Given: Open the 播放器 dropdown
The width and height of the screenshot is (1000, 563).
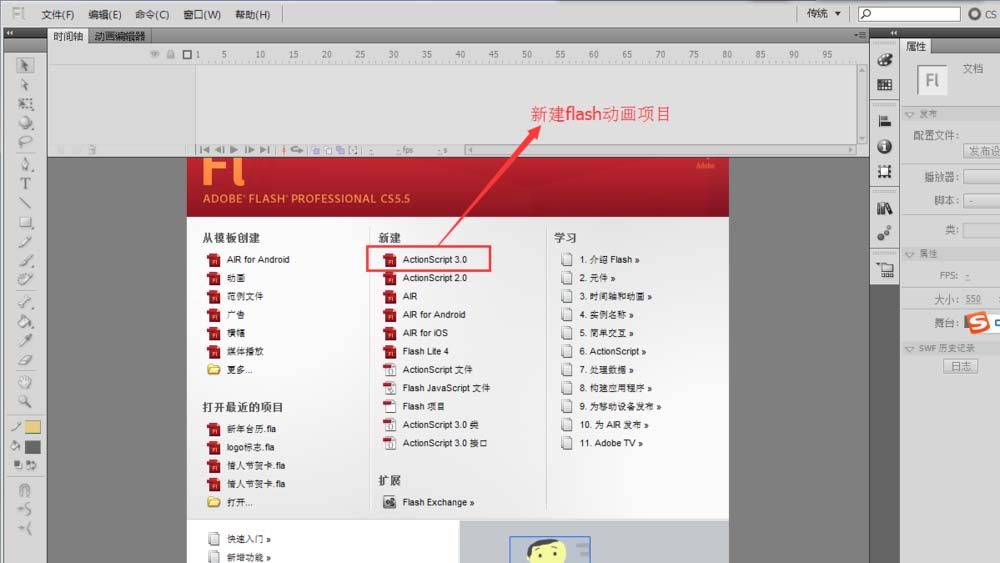Looking at the screenshot, I should pos(982,177).
